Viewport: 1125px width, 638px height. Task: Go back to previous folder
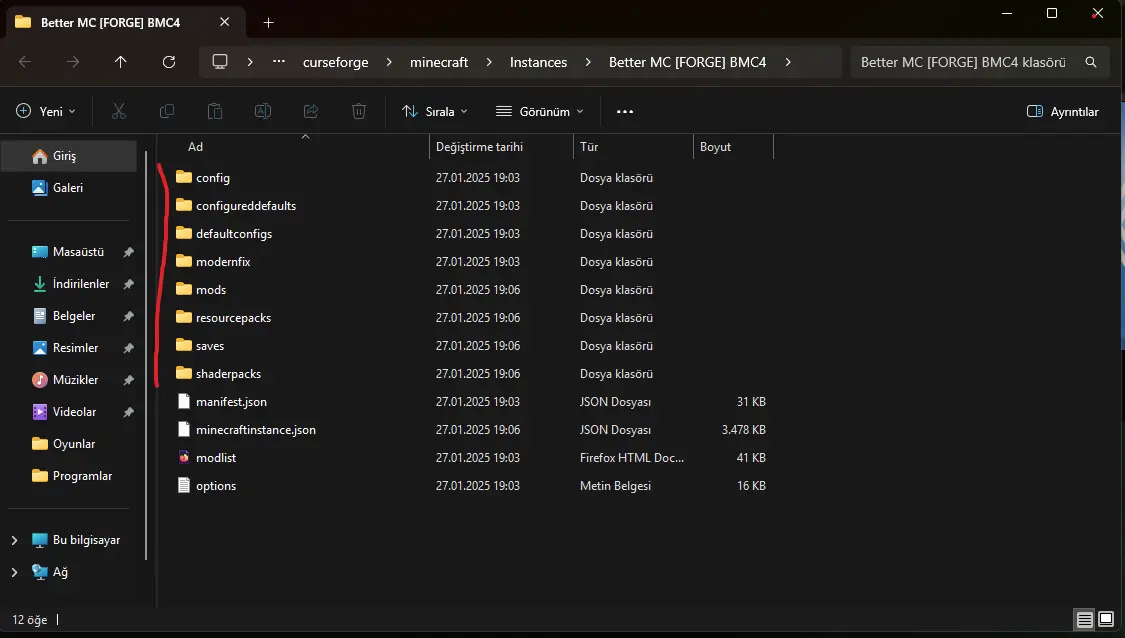tap(25, 62)
